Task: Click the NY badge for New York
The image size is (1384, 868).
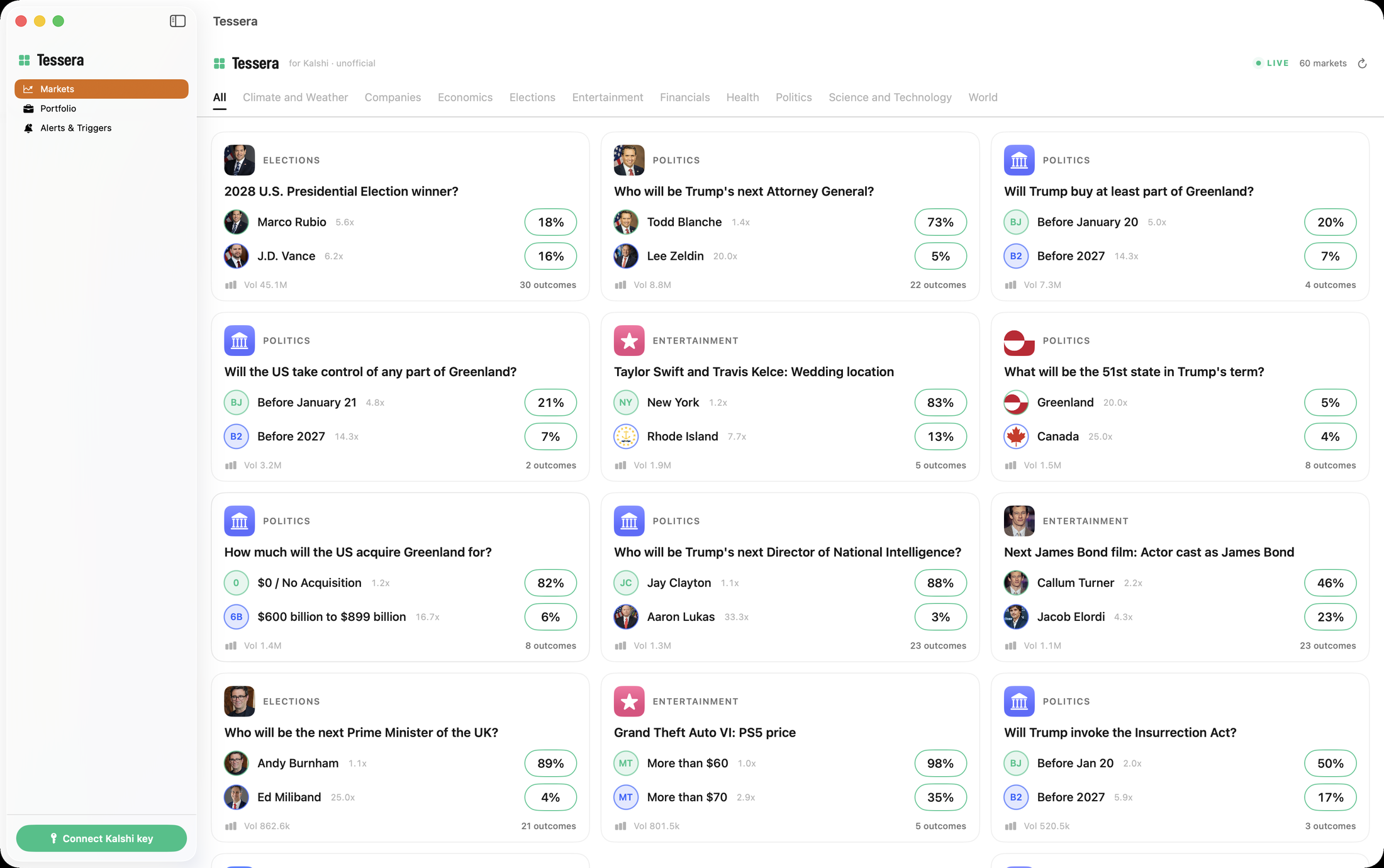Action: pos(626,403)
